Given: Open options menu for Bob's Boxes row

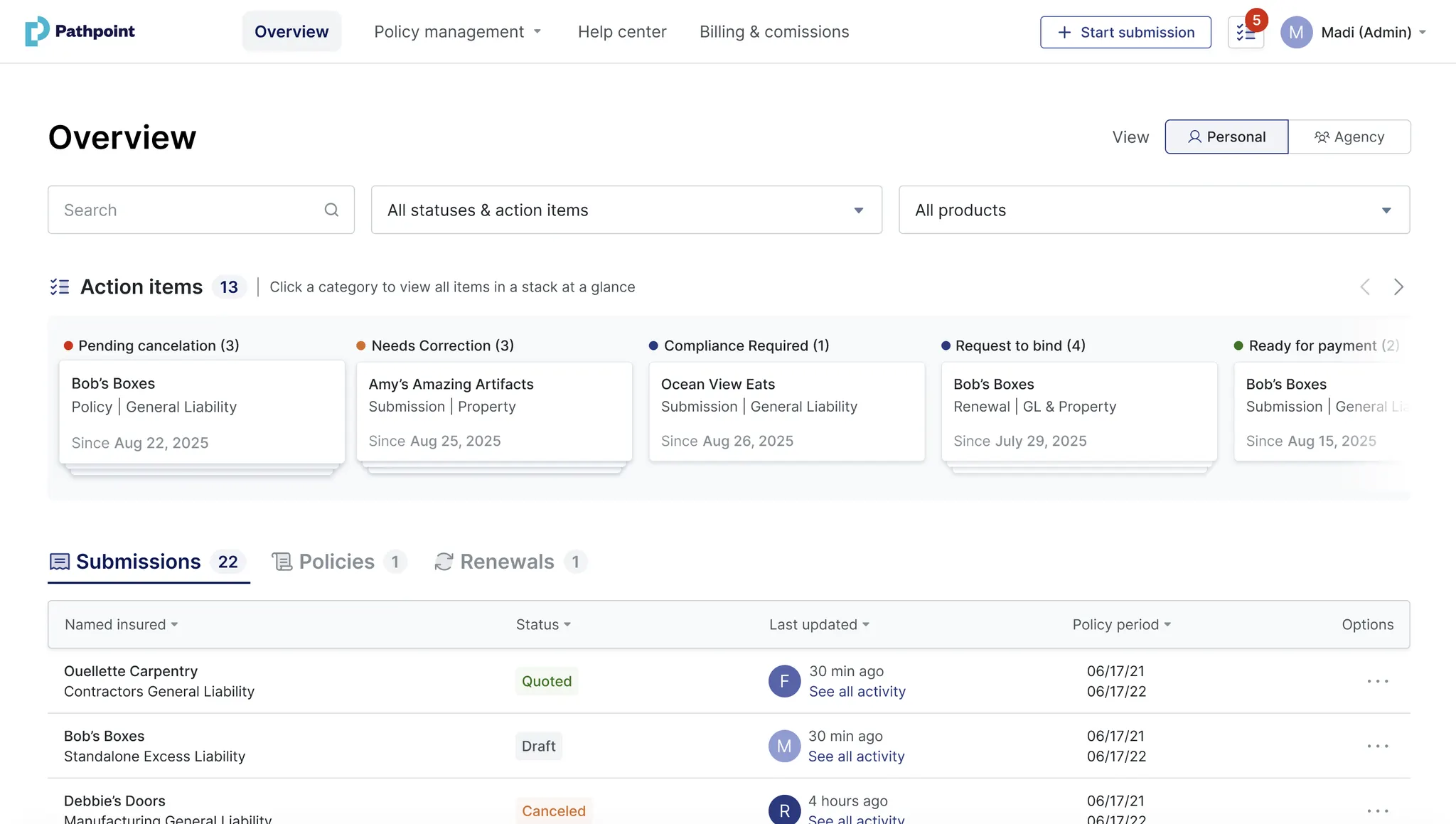Looking at the screenshot, I should (1377, 746).
